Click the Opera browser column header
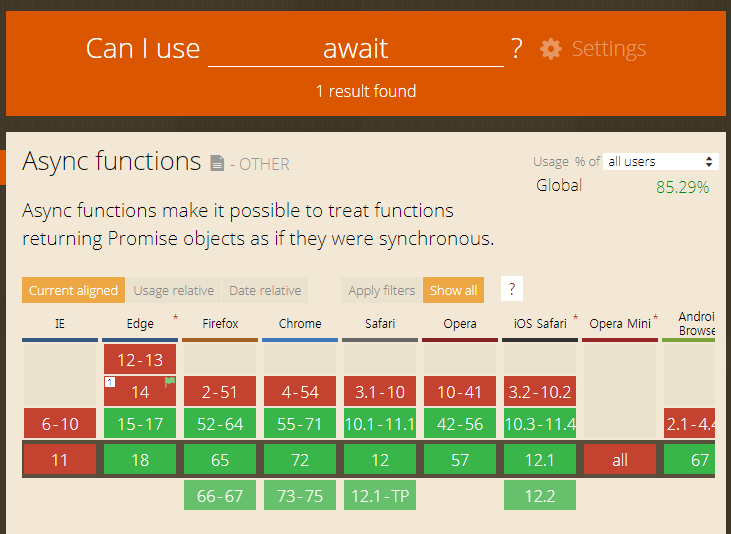Screen dimensions: 731x534 [460, 324]
